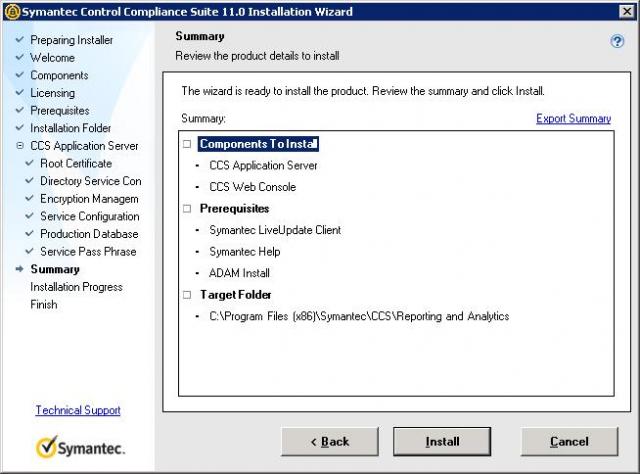640x474 pixels.
Task: Select the Directory Service Con sub-step
Action: pos(91,181)
